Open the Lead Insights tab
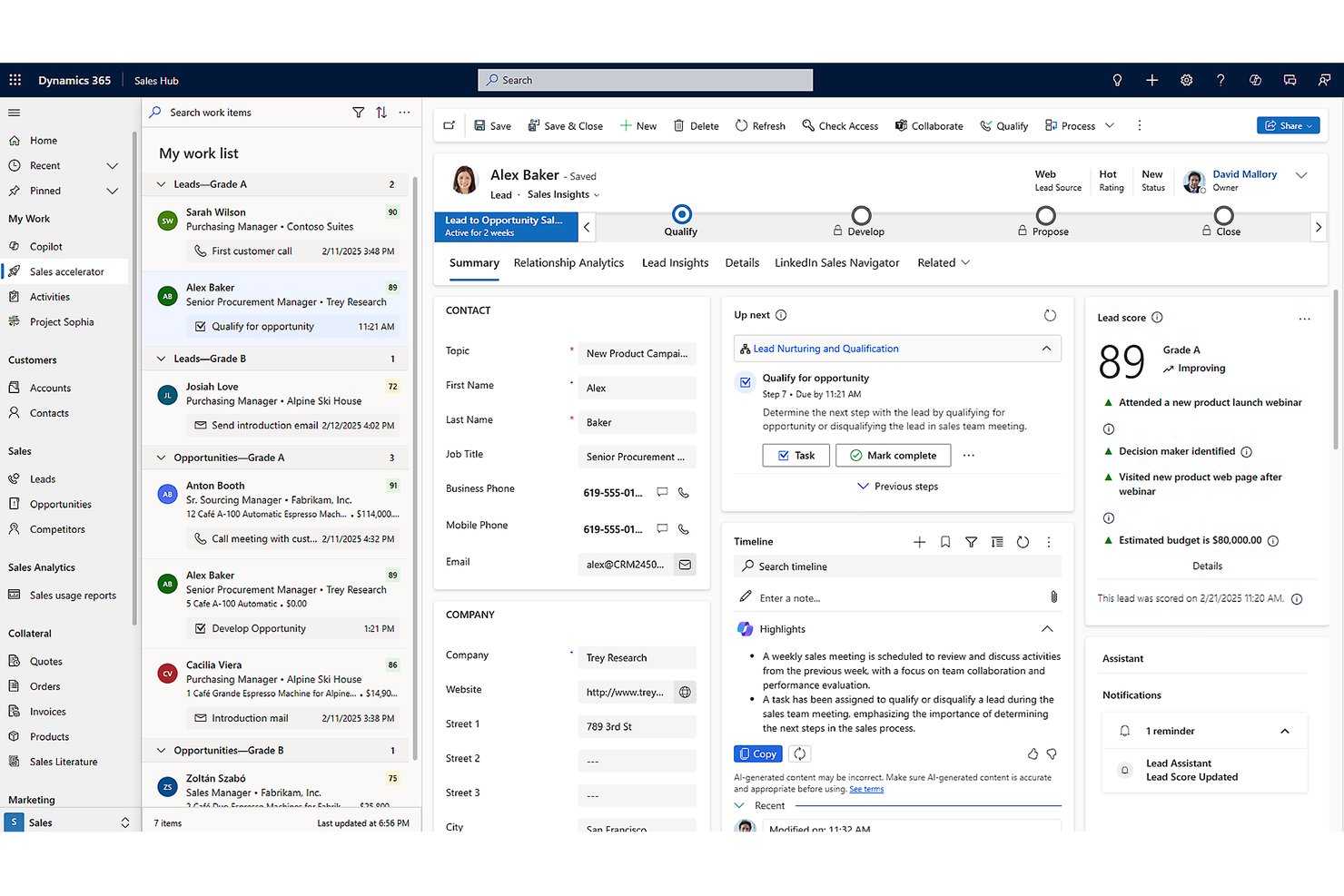Screen dimensions: 1344x896 [675, 262]
